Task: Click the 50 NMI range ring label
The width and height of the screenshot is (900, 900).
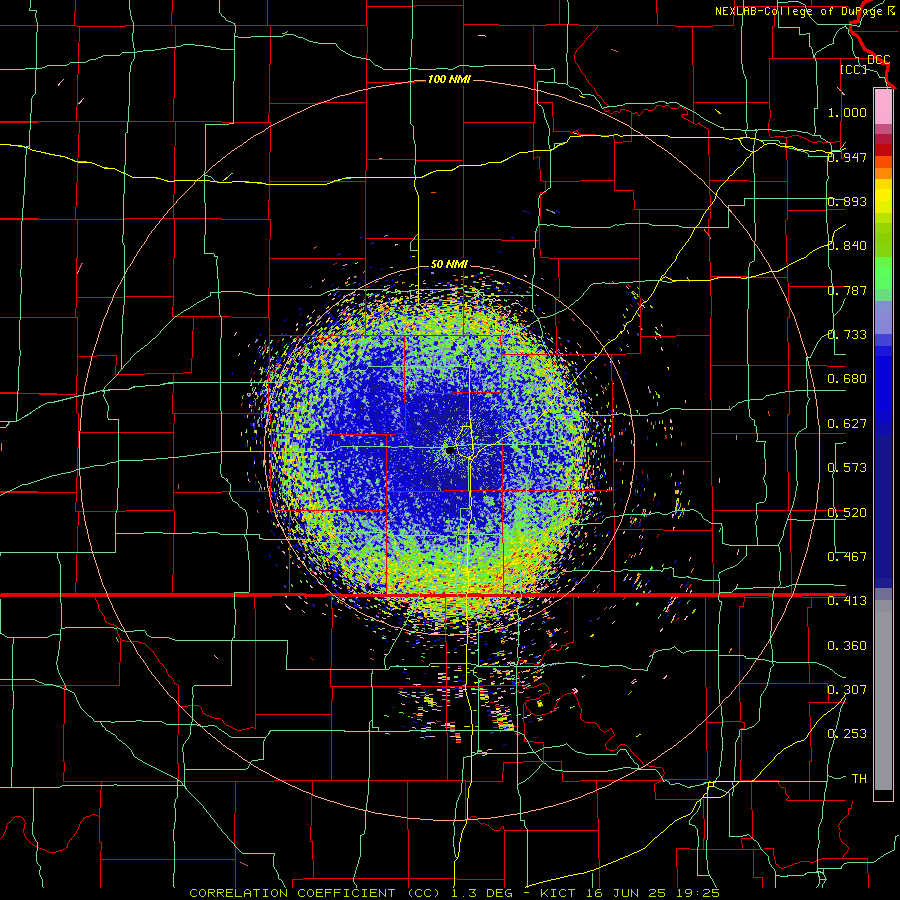Action: point(449,264)
